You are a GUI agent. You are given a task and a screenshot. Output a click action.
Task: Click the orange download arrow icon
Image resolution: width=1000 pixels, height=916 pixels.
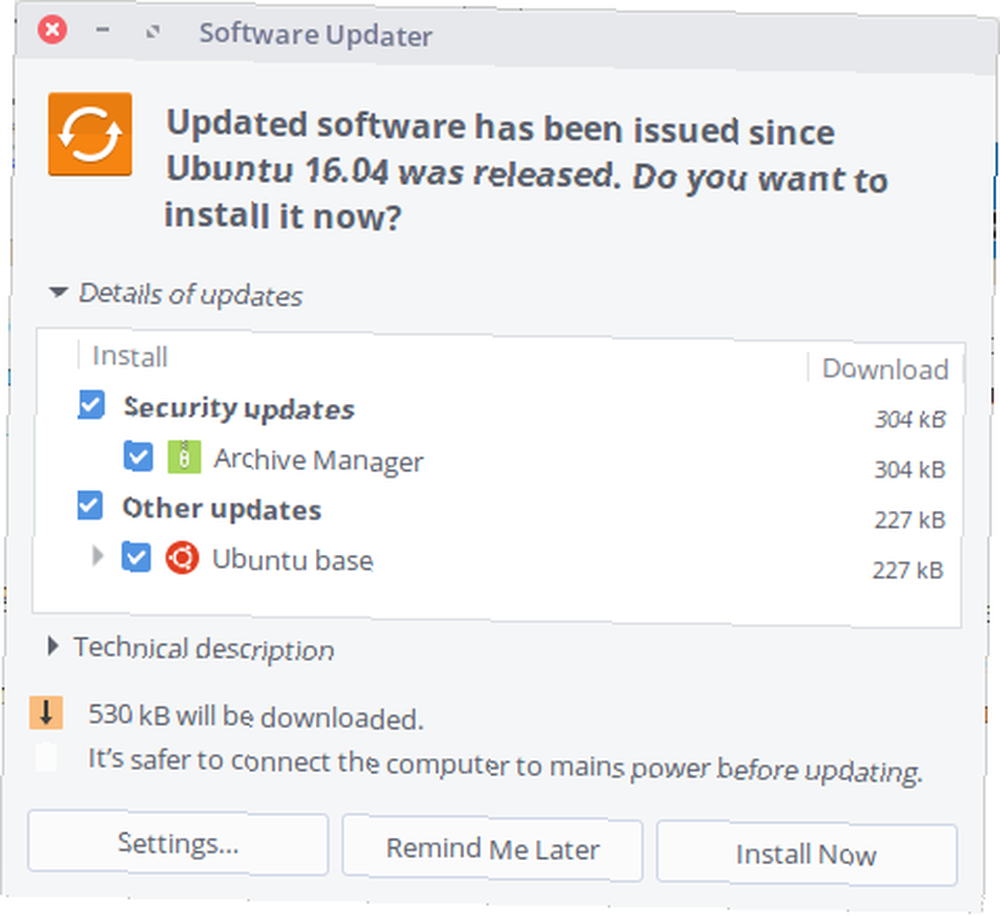pyautogui.click(x=46, y=713)
